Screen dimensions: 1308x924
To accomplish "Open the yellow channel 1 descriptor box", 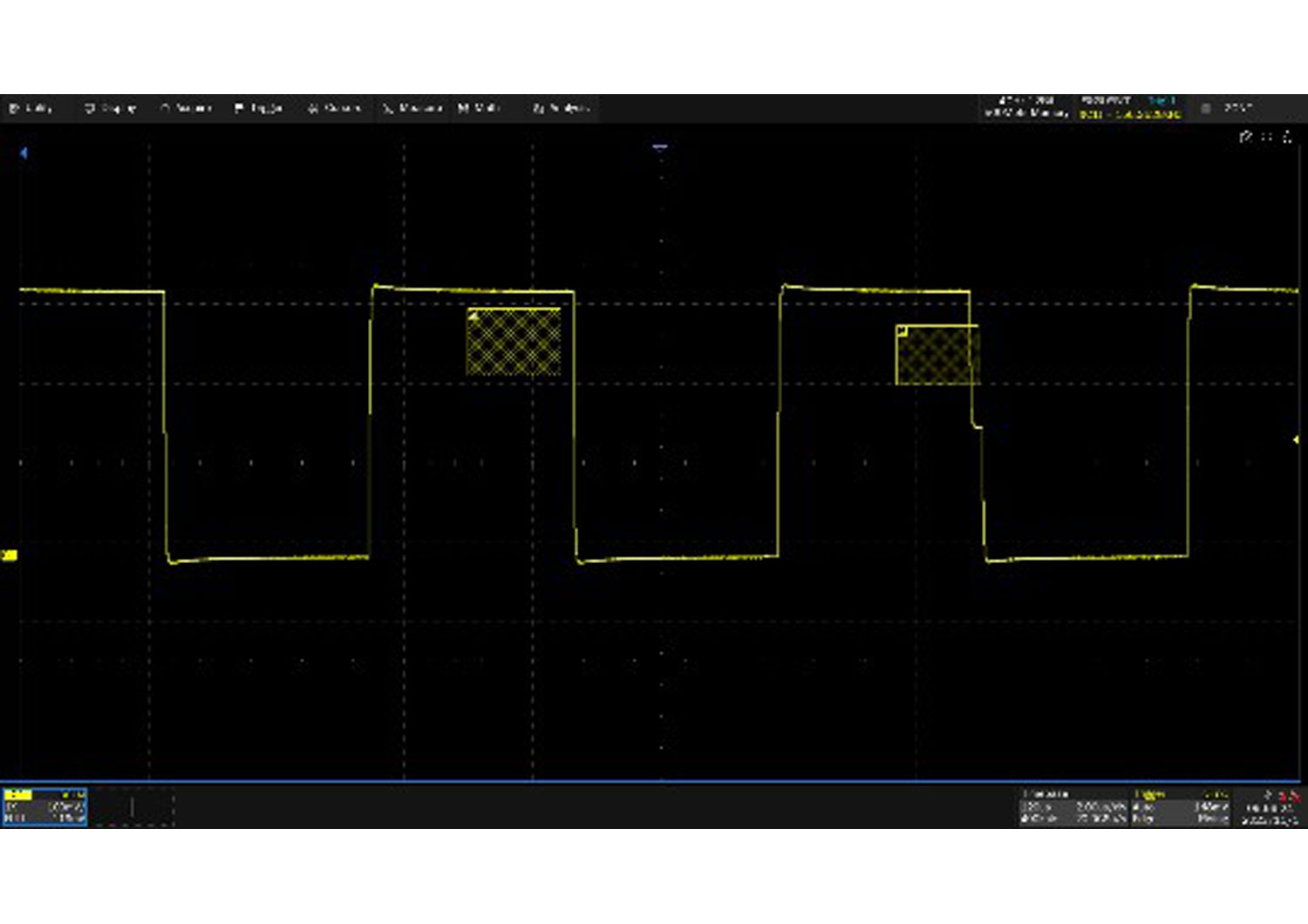I will (x=44, y=806).
